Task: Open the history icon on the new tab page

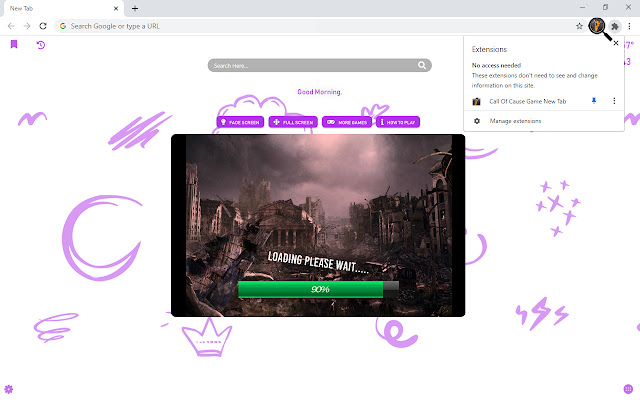Action: click(40, 44)
